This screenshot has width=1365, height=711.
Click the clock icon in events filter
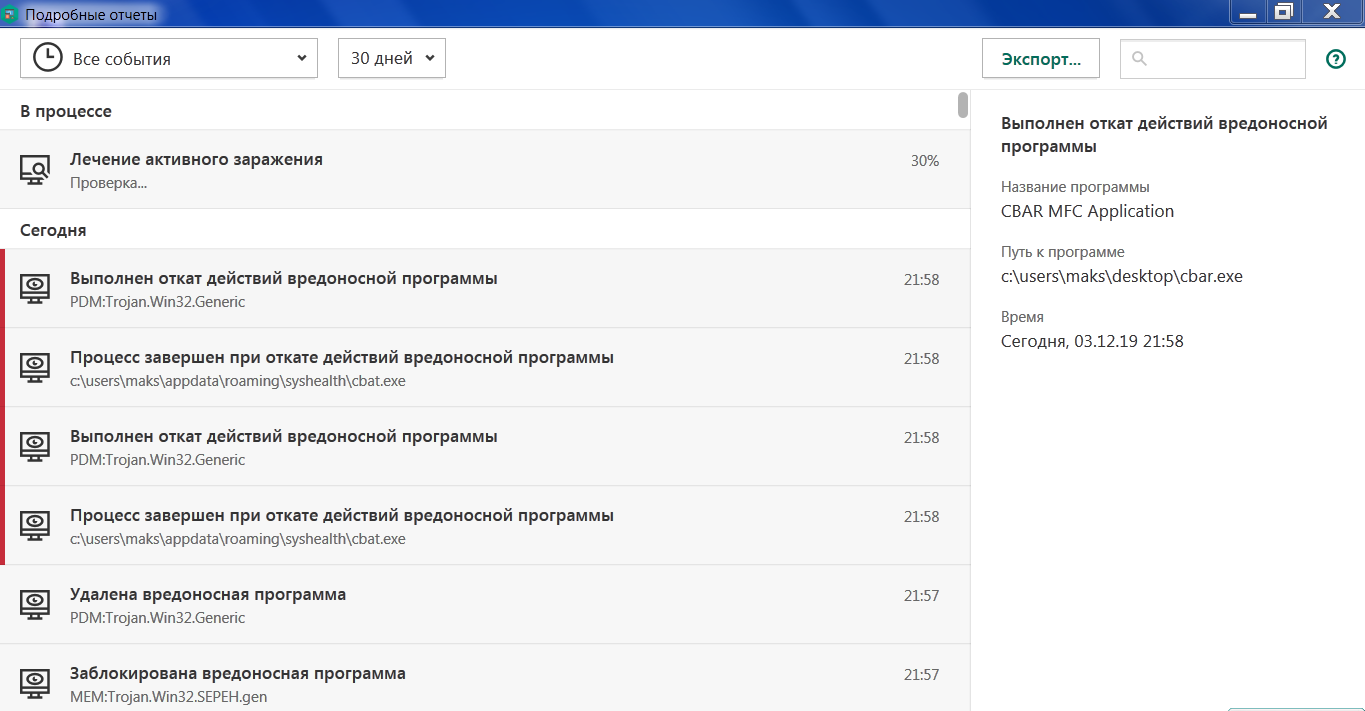point(47,58)
